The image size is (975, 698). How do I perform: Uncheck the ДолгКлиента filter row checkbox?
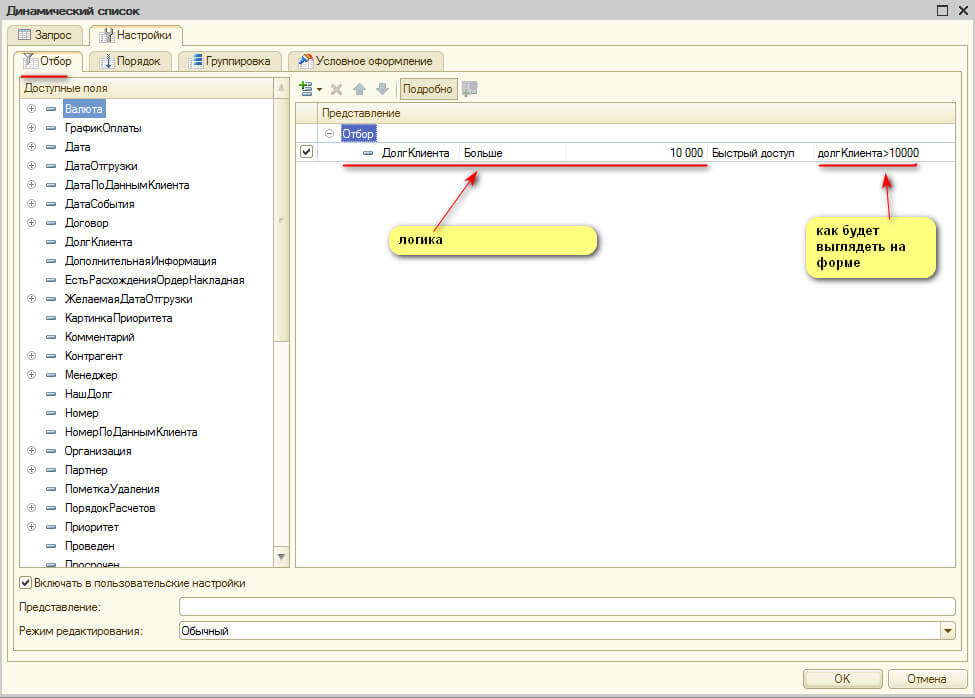pos(307,152)
